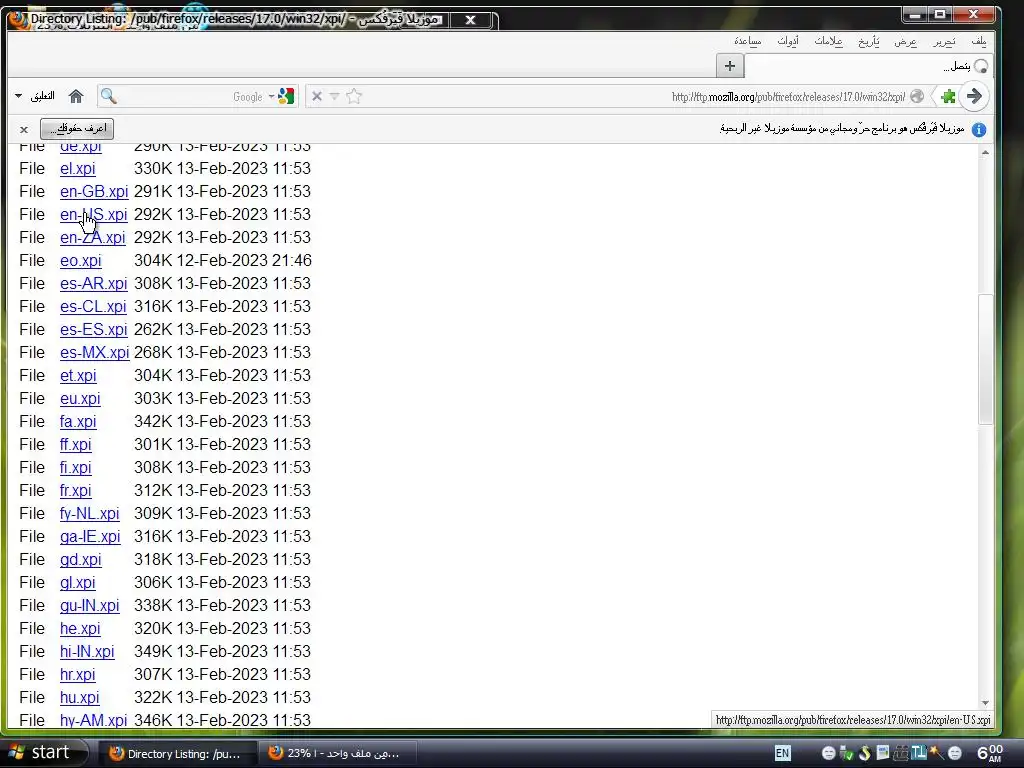Open the gu-IN.xpi link
Viewport: 1024px width, 768px height.
pos(89,605)
